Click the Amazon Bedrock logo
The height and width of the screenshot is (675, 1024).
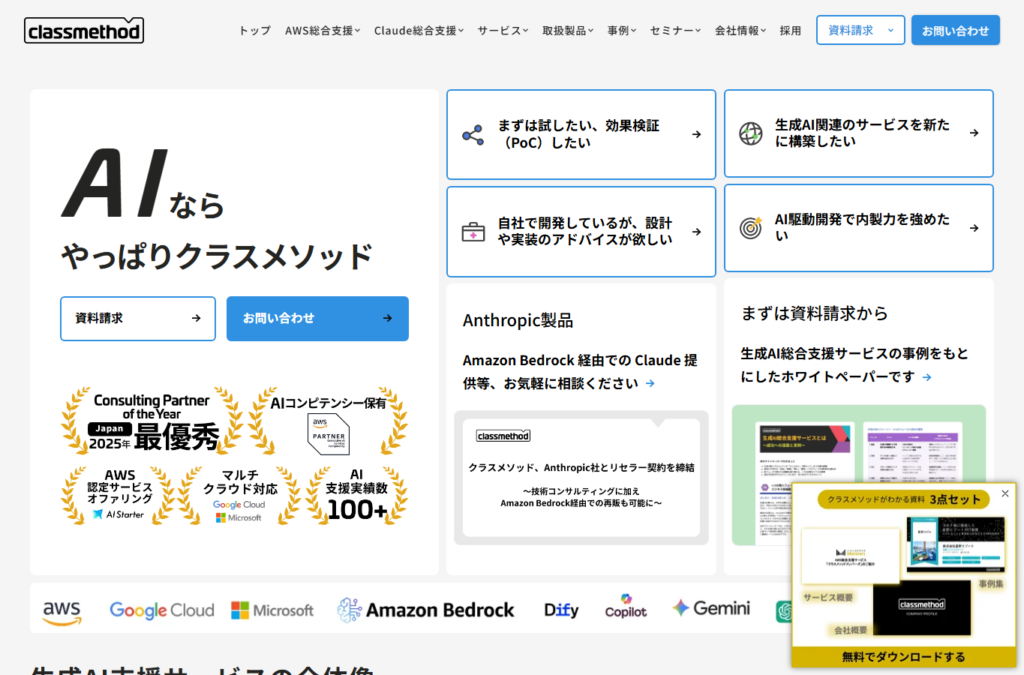coord(426,610)
